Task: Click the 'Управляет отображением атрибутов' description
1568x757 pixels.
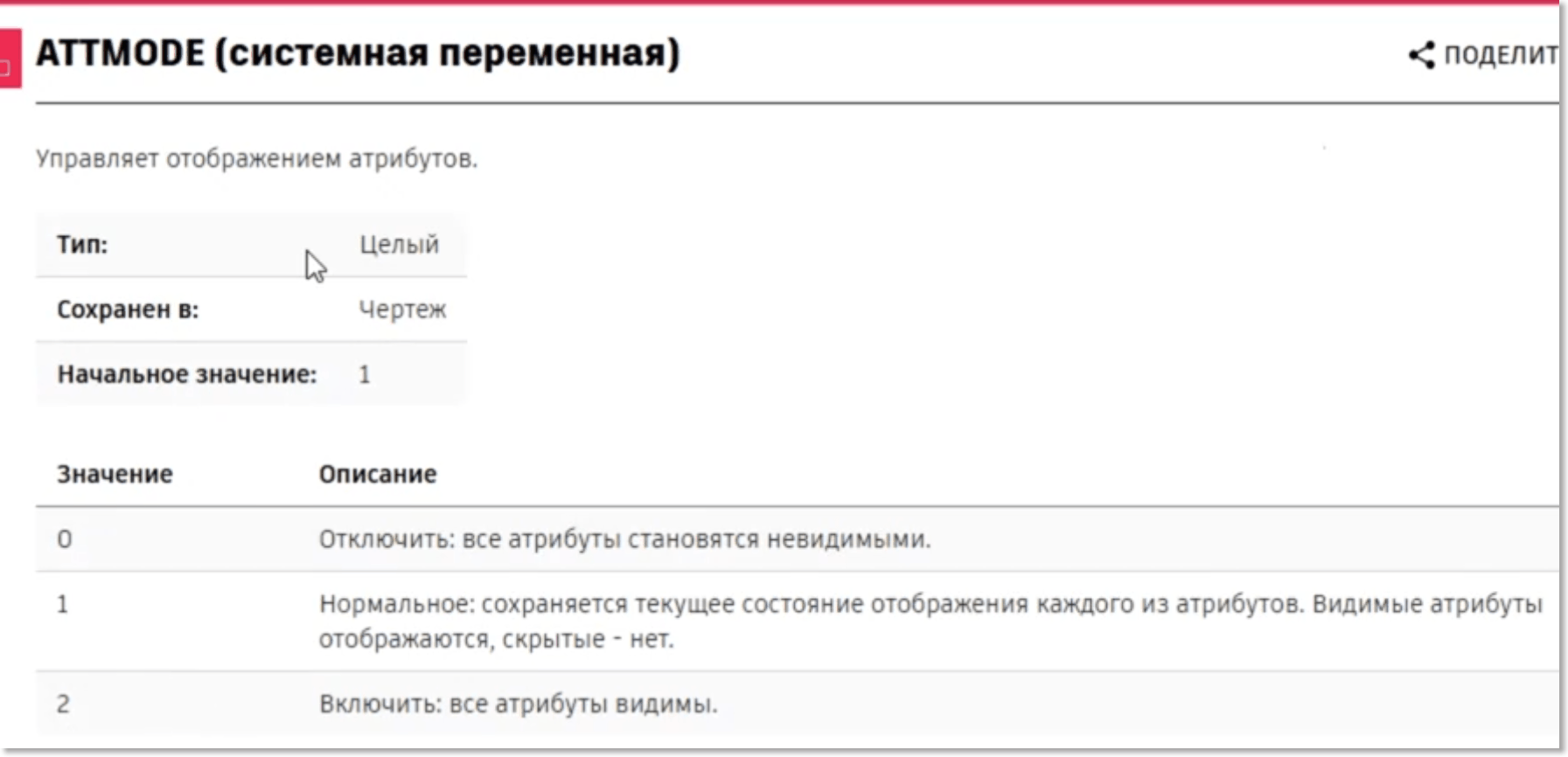Action: [x=256, y=159]
